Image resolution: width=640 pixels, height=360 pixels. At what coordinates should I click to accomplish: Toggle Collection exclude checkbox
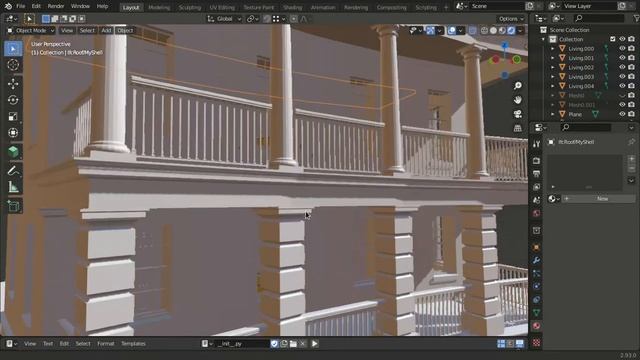pyautogui.click(x=613, y=39)
